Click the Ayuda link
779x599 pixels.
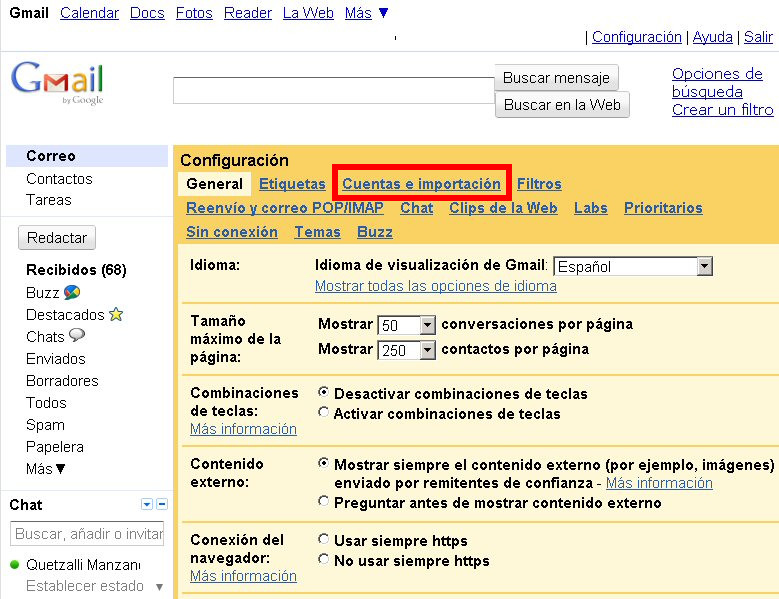(x=712, y=37)
